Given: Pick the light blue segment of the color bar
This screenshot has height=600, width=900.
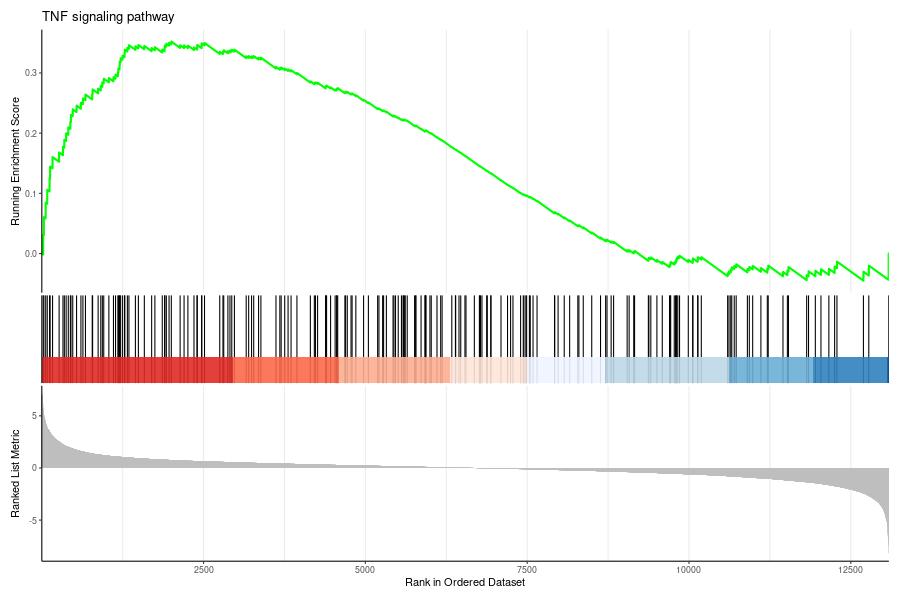Looking at the screenshot, I should [x=666, y=369].
